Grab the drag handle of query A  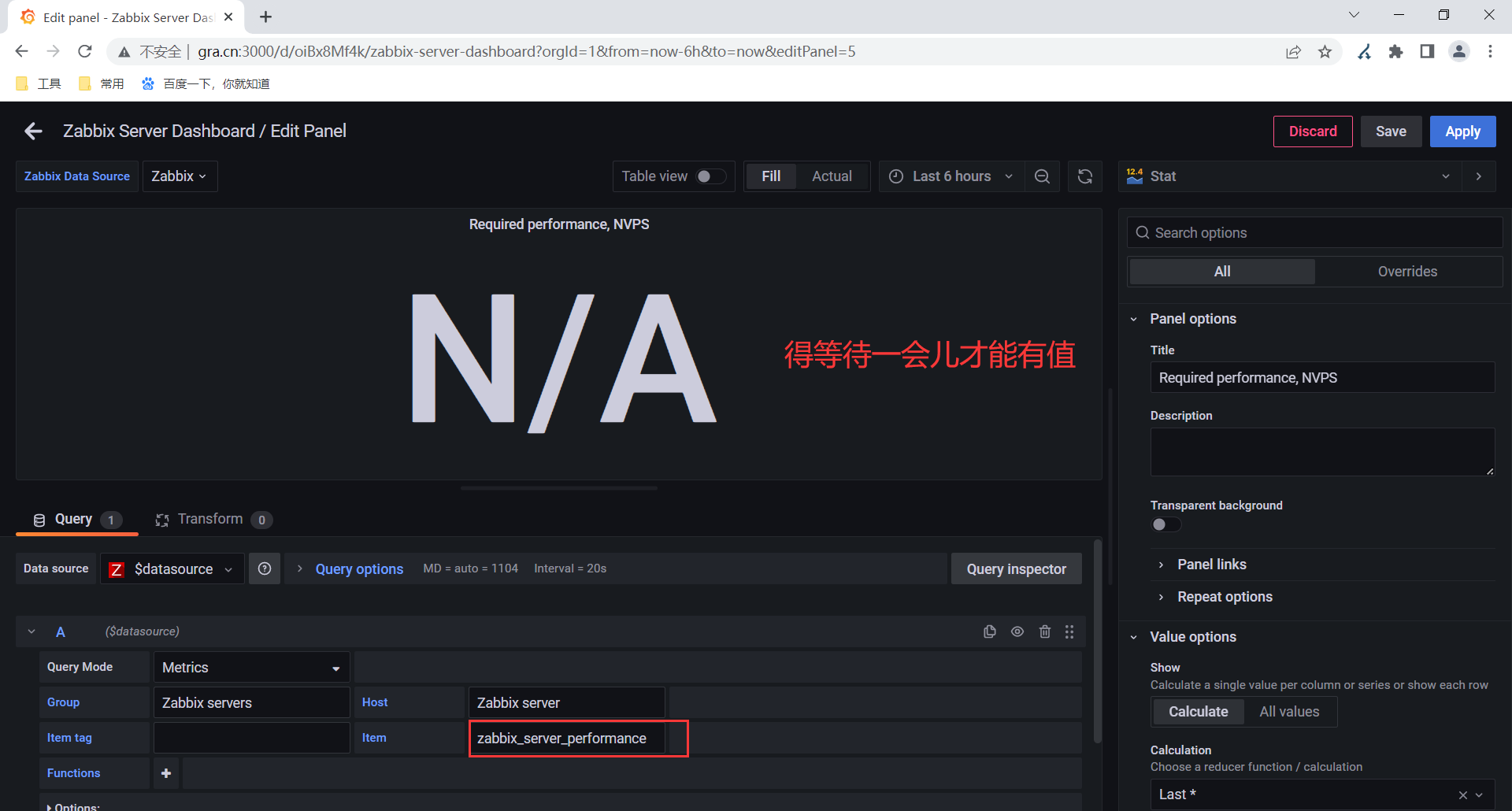click(x=1069, y=631)
